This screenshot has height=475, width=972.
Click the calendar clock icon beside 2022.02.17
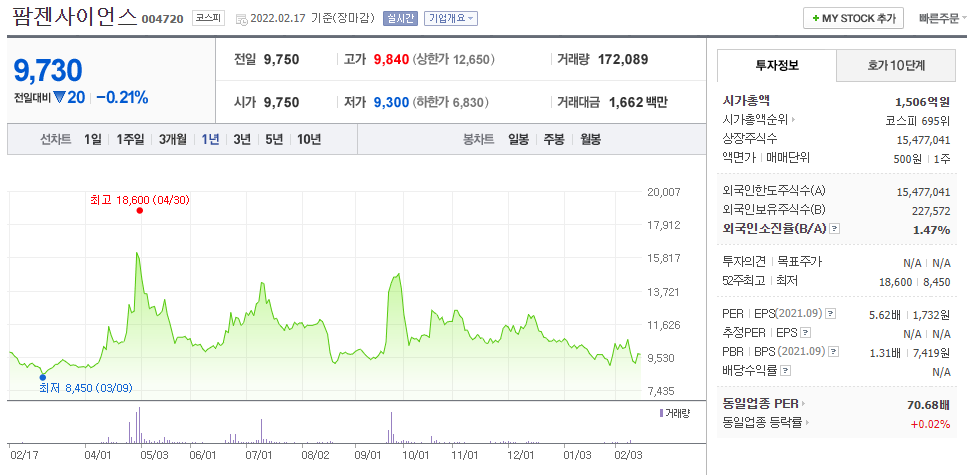pos(241,19)
